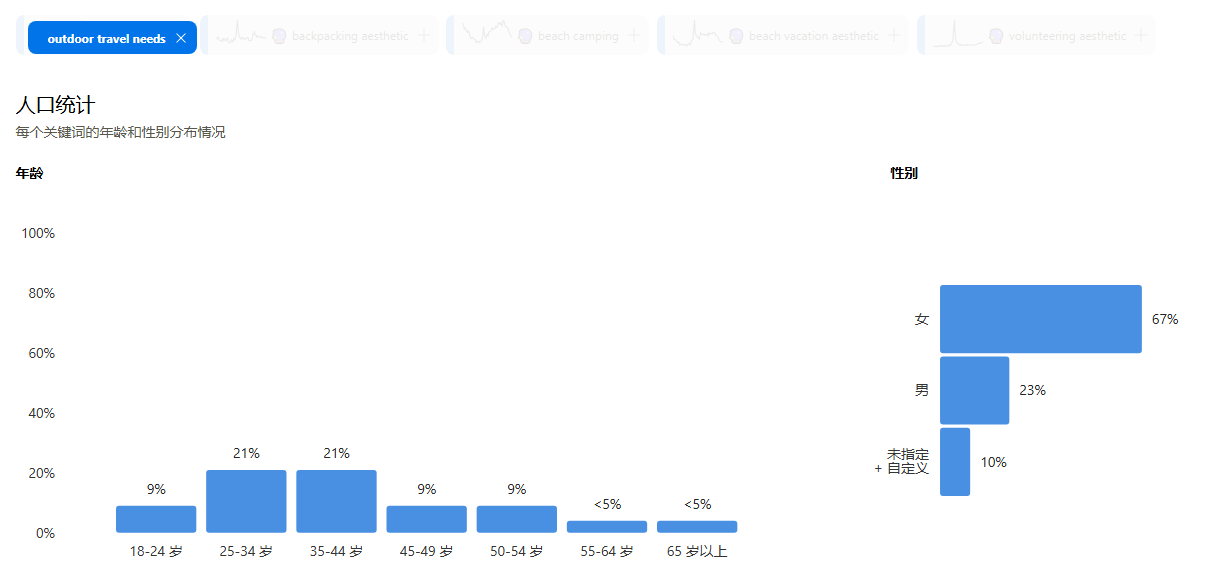Click the sparkline icon for backpacking aesthetic
The height and width of the screenshot is (583, 1215).
[x=241, y=35]
